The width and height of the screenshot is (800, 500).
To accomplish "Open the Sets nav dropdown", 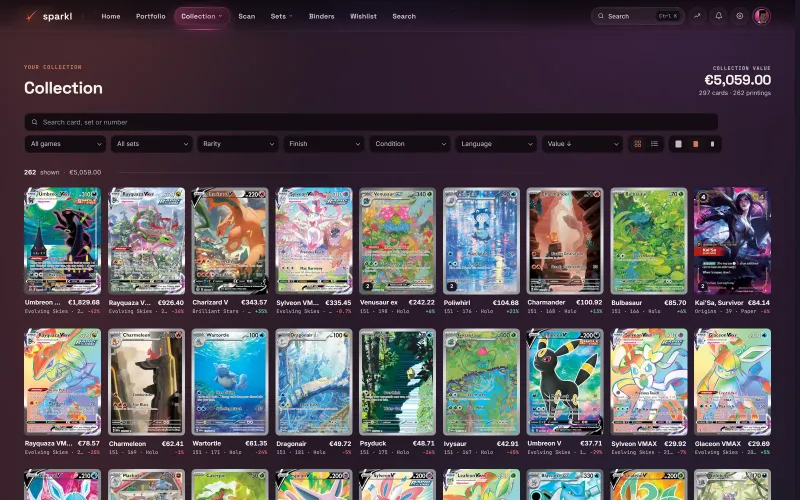I will coord(281,16).
